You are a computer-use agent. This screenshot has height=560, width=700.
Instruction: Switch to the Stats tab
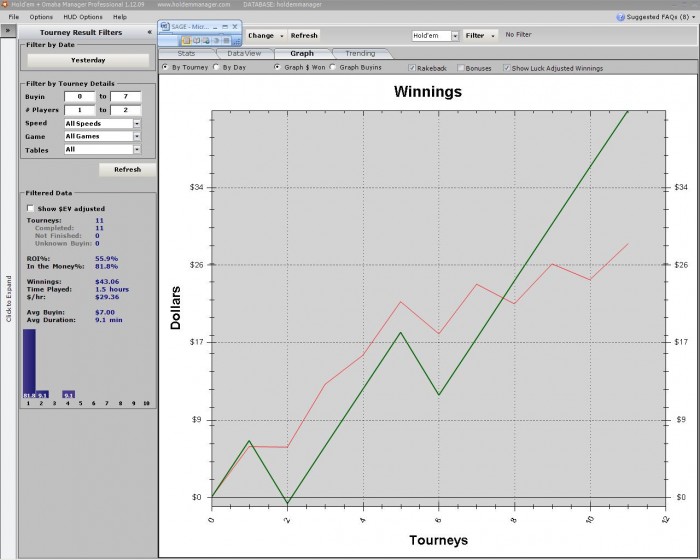(x=186, y=54)
